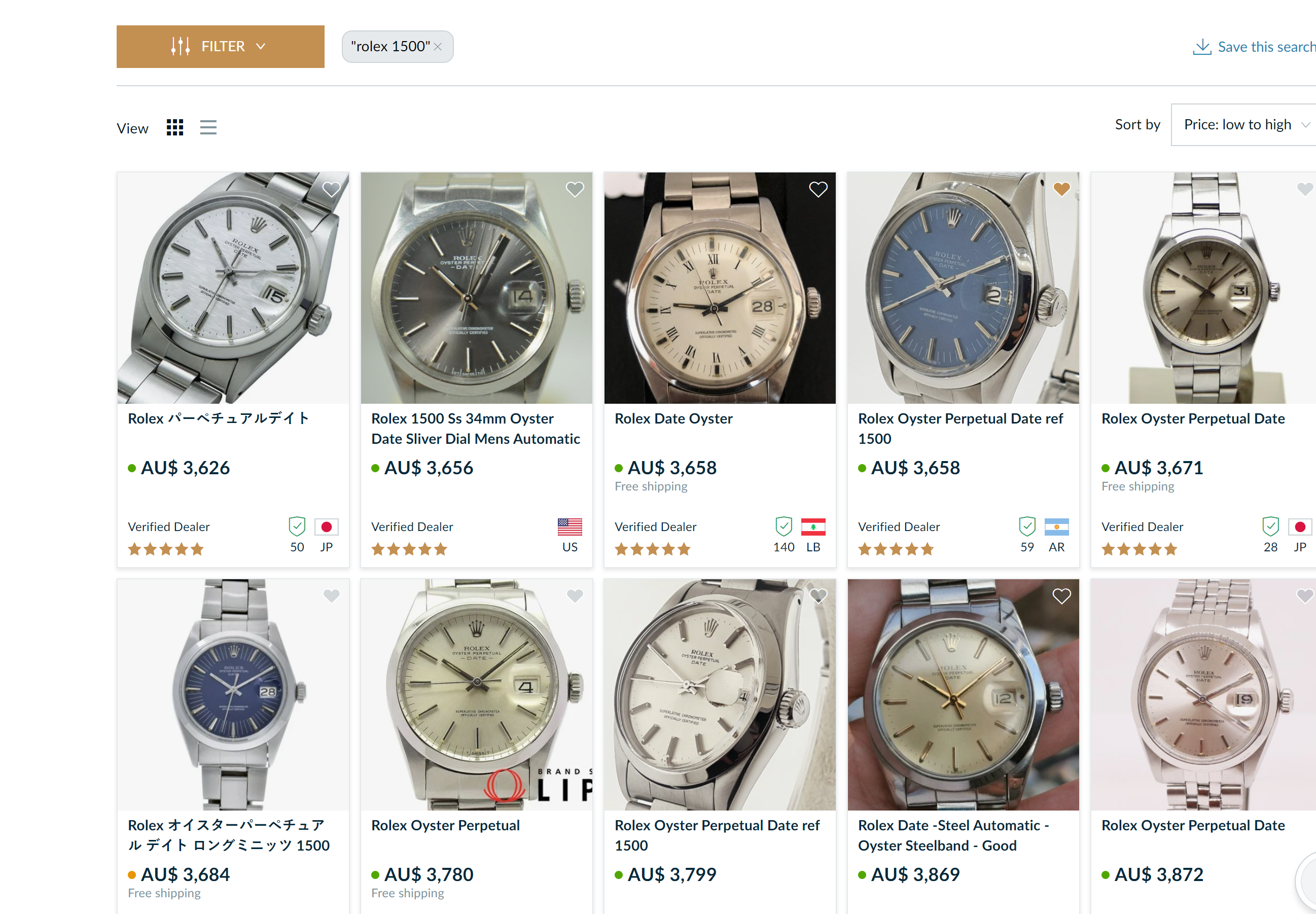This screenshot has height=914, width=1316.
Task: Open the AU$ 3,780 Rolex Oyster Perpetual thumbnail
Action: pos(476,694)
